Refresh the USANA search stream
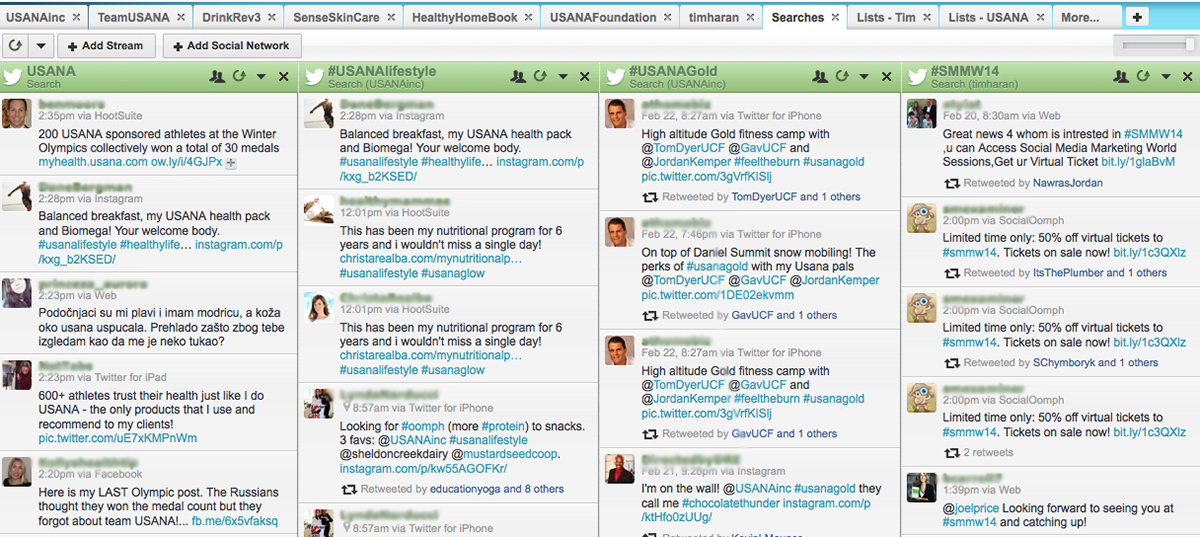 239,76
